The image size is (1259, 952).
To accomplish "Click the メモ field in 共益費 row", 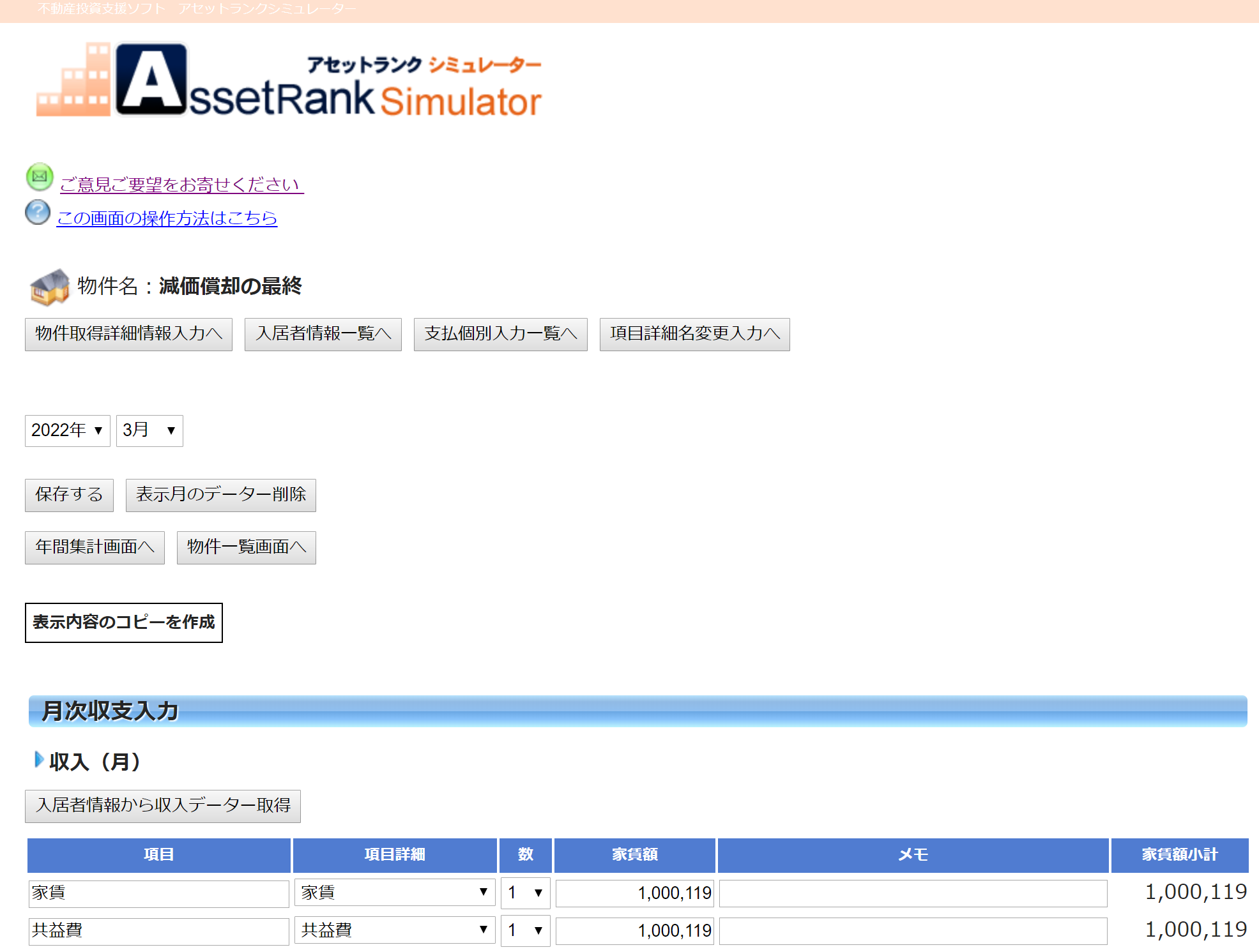I will click(x=912, y=931).
